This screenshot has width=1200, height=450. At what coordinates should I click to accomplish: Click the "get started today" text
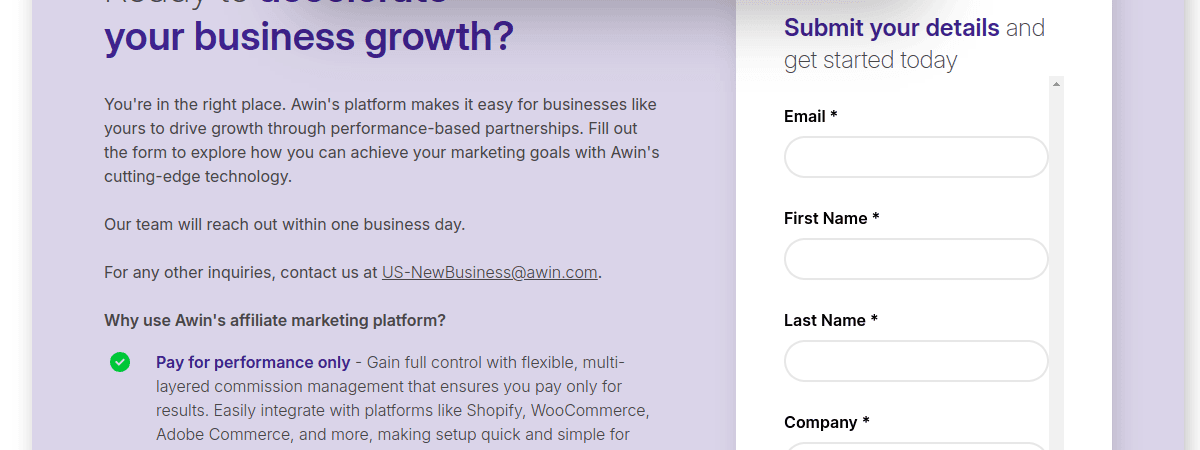click(x=870, y=61)
